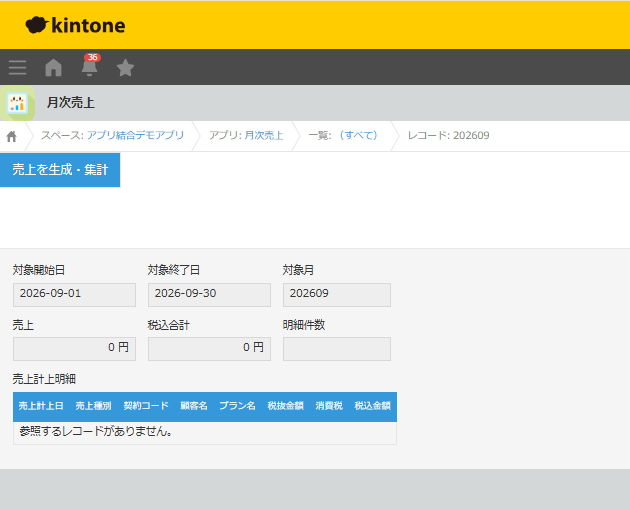The image size is (630, 510).
Task: Click the 税込合計 amount field
Action: click(x=209, y=349)
